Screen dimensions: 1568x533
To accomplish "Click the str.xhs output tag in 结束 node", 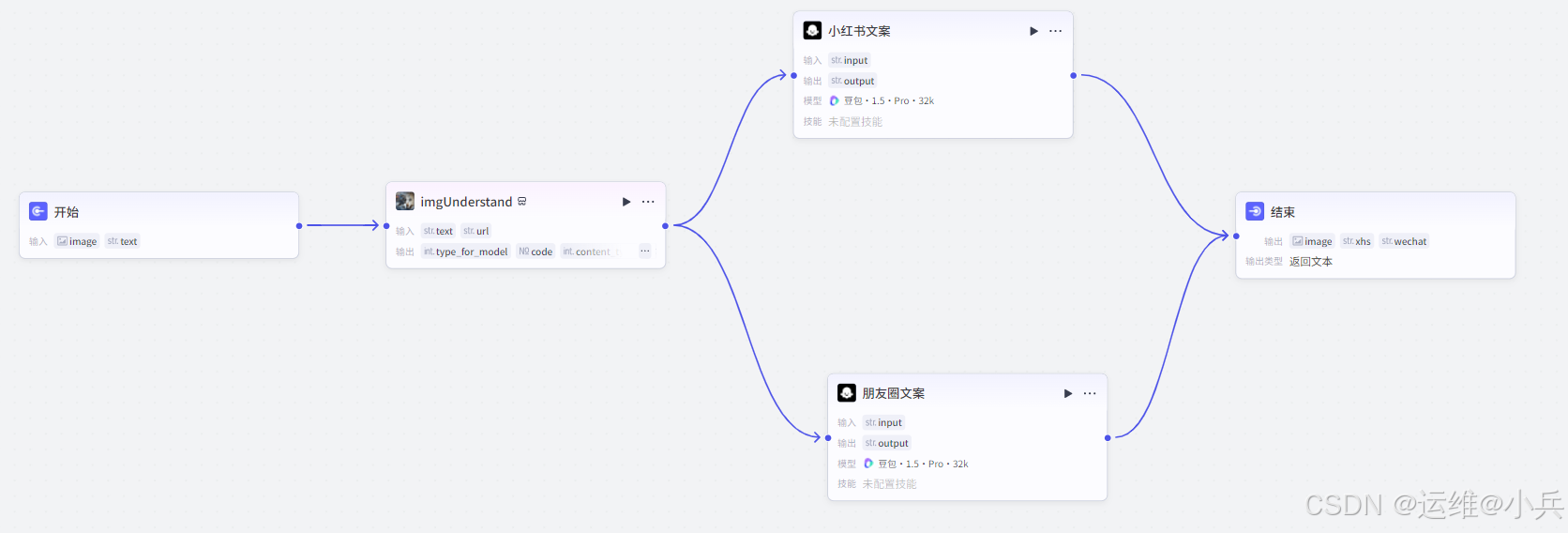I will pos(1357,241).
